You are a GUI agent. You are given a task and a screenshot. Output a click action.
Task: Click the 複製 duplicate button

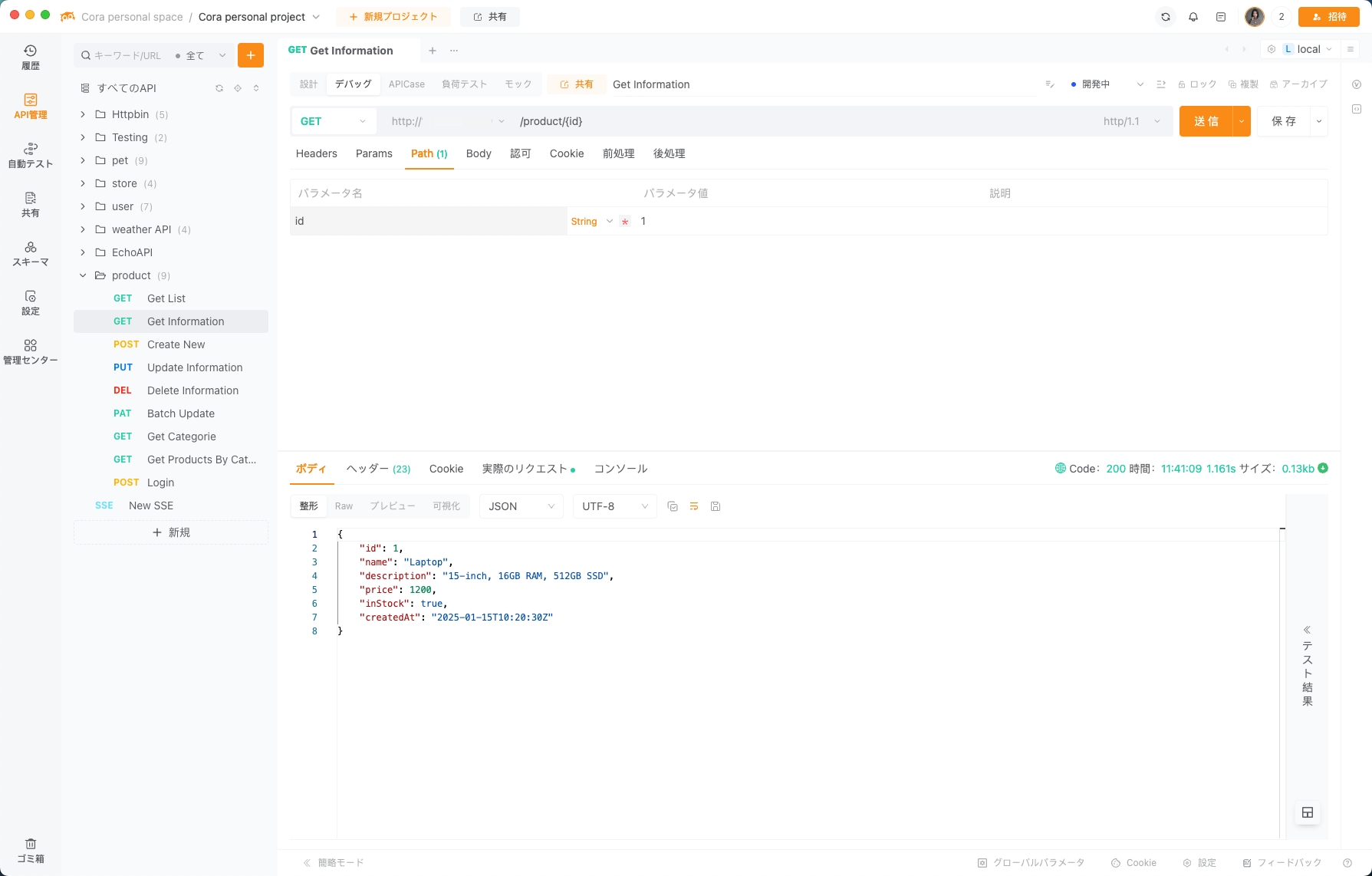click(x=1243, y=84)
